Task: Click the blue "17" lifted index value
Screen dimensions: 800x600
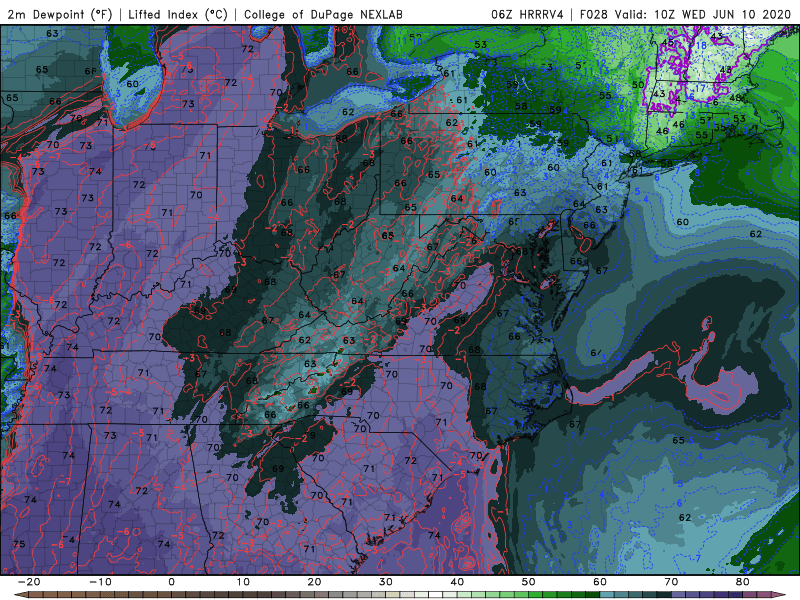Action: click(701, 88)
